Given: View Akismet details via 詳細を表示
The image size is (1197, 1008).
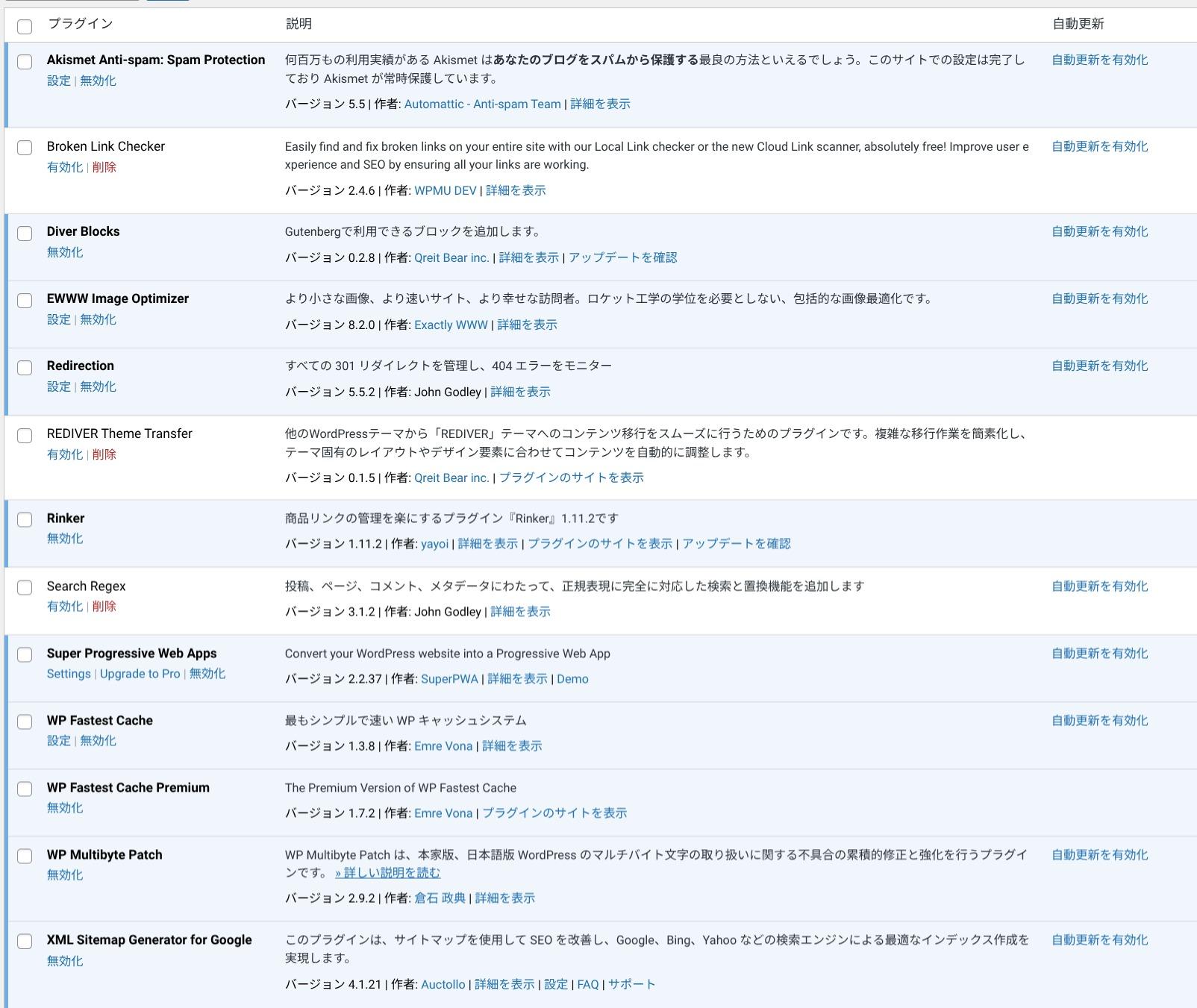Looking at the screenshot, I should click(x=600, y=104).
